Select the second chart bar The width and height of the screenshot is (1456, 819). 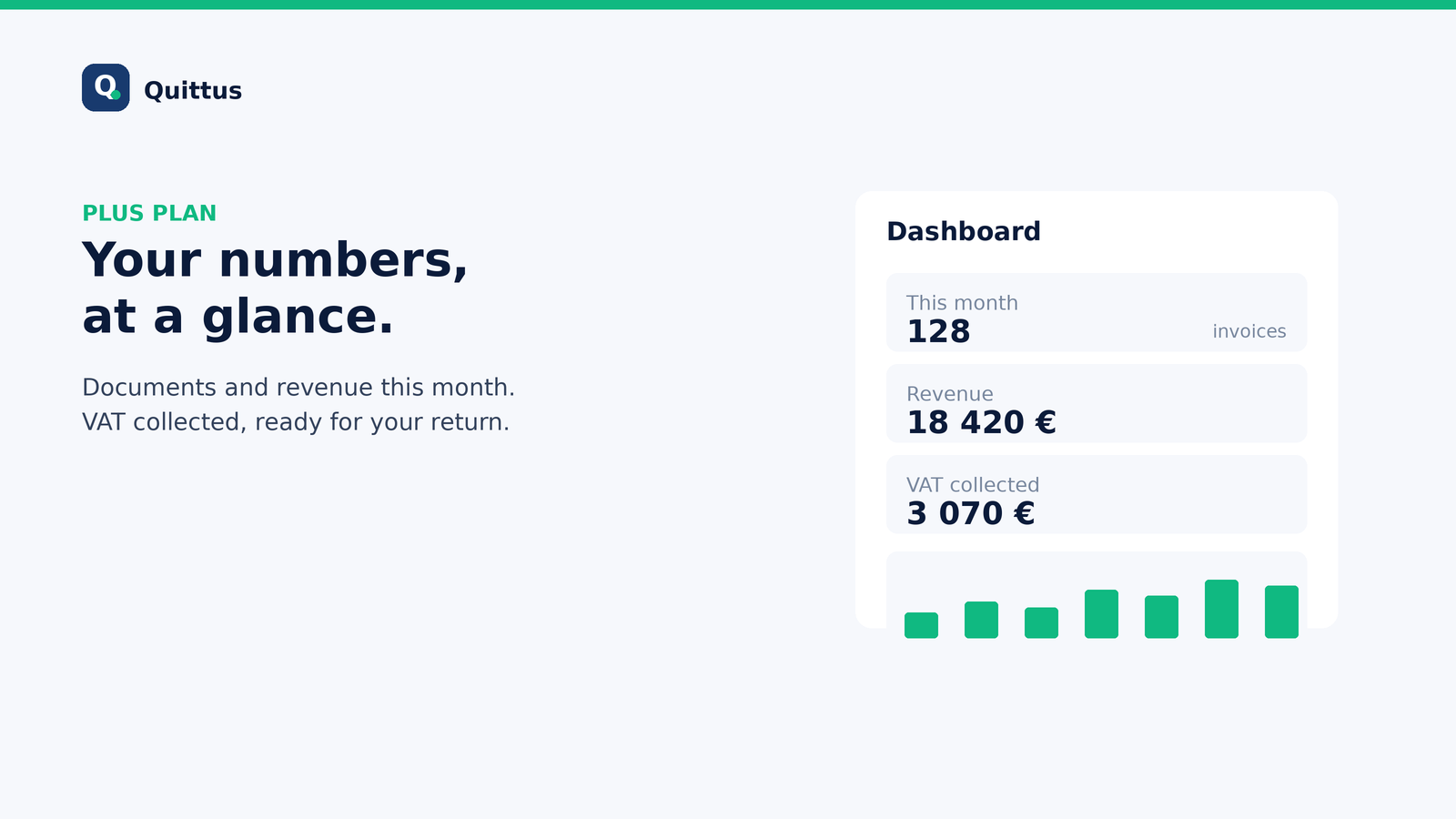pos(981,620)
